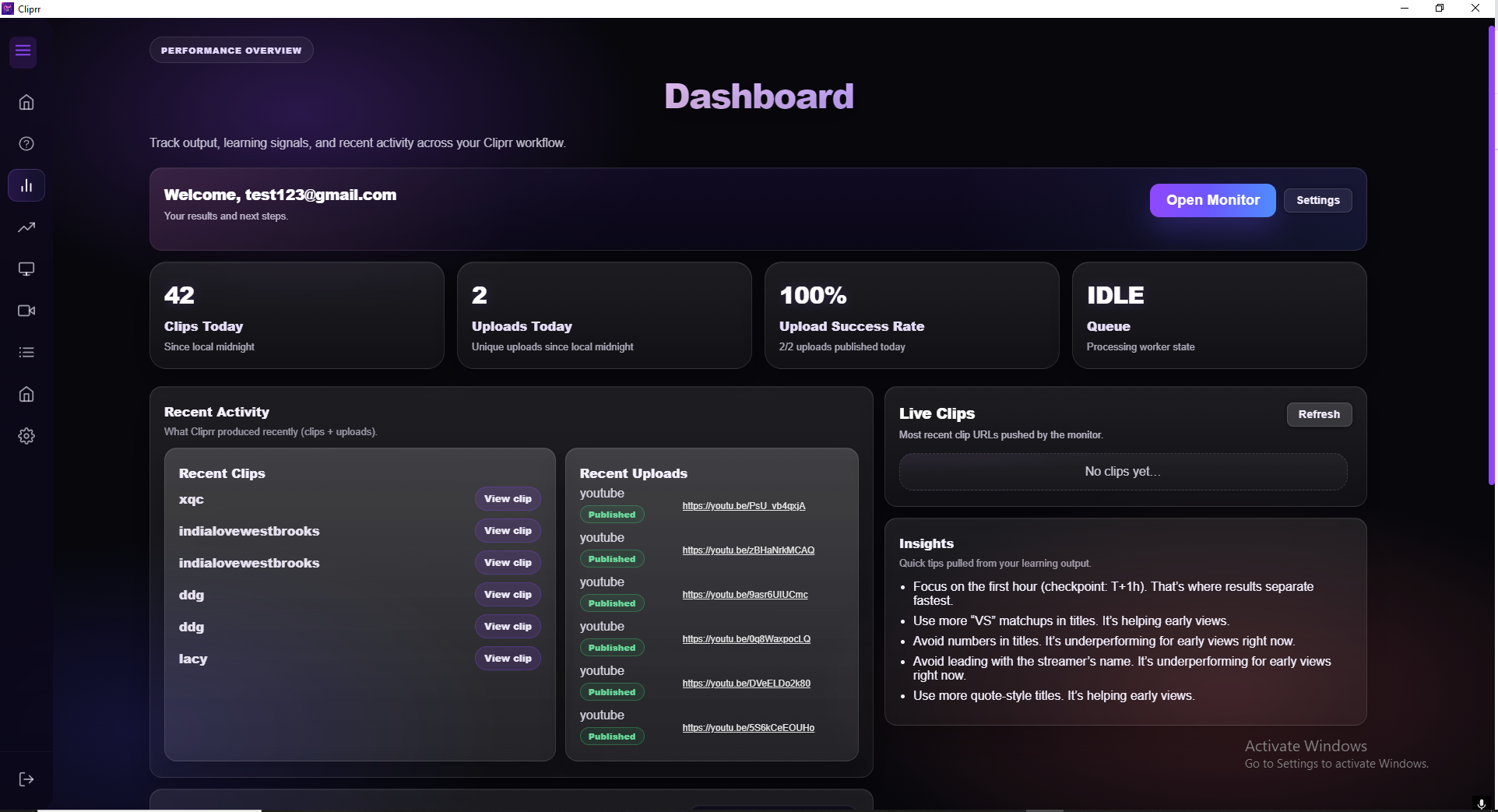The height and width of the screenshot is (812, 1498).
Task: Click the settings gear in sidebar
Action: pos(26,436)
